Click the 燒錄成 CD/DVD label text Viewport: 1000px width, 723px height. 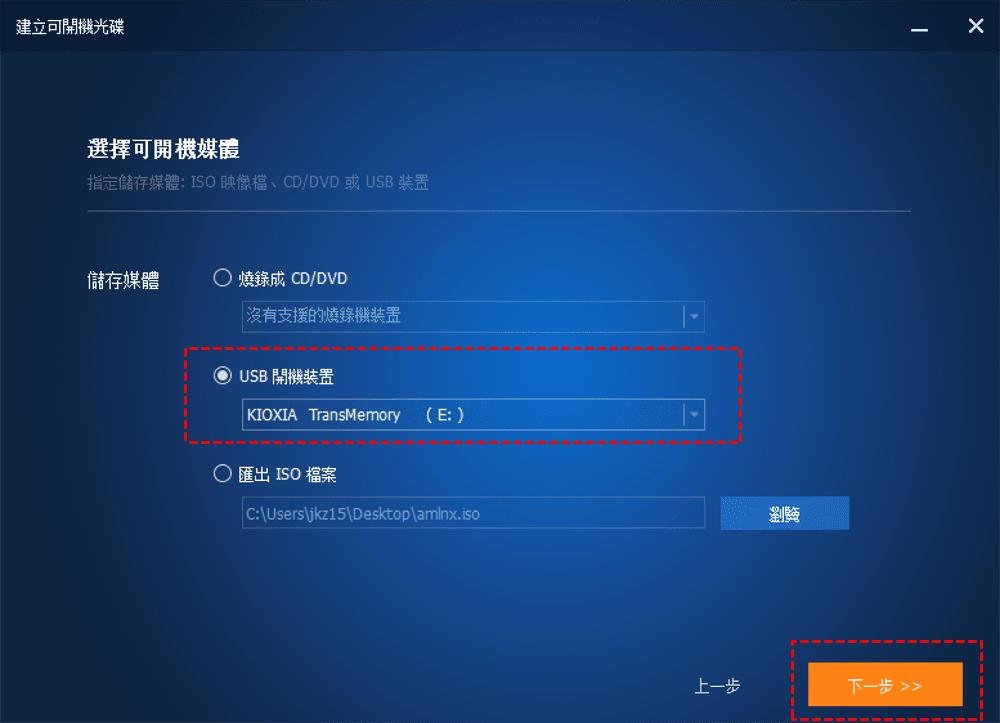[293, 279]
